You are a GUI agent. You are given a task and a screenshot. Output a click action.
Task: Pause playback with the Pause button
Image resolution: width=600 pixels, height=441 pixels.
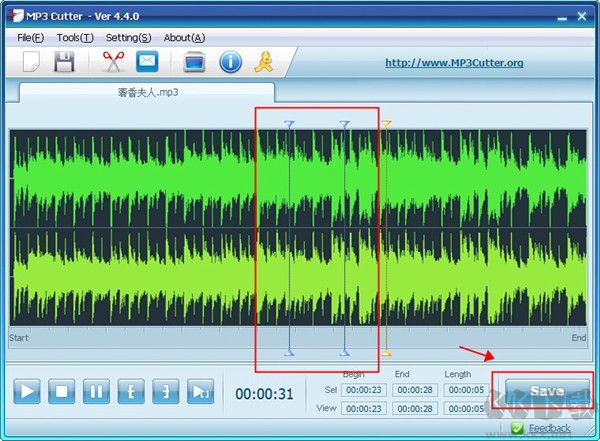coord(96,391)
